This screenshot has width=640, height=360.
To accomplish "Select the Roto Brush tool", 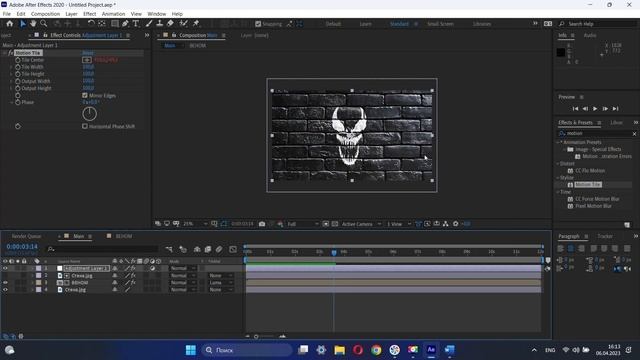I will [184, 24].
